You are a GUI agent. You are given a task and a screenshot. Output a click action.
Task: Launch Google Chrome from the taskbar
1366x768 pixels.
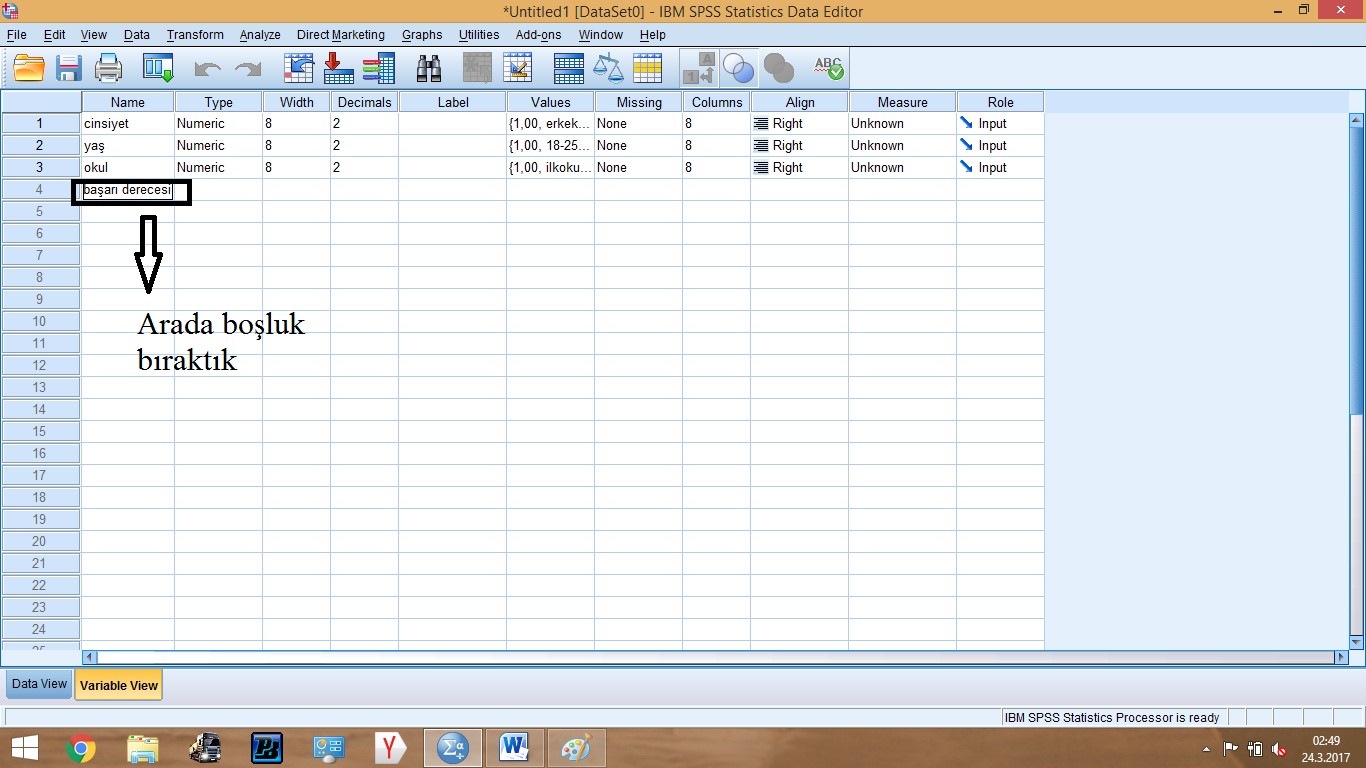coord(81,747)
